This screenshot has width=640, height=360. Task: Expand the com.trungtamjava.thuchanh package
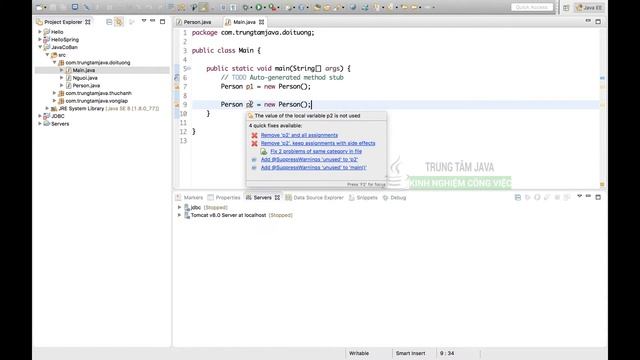click(x=55, y=93)
